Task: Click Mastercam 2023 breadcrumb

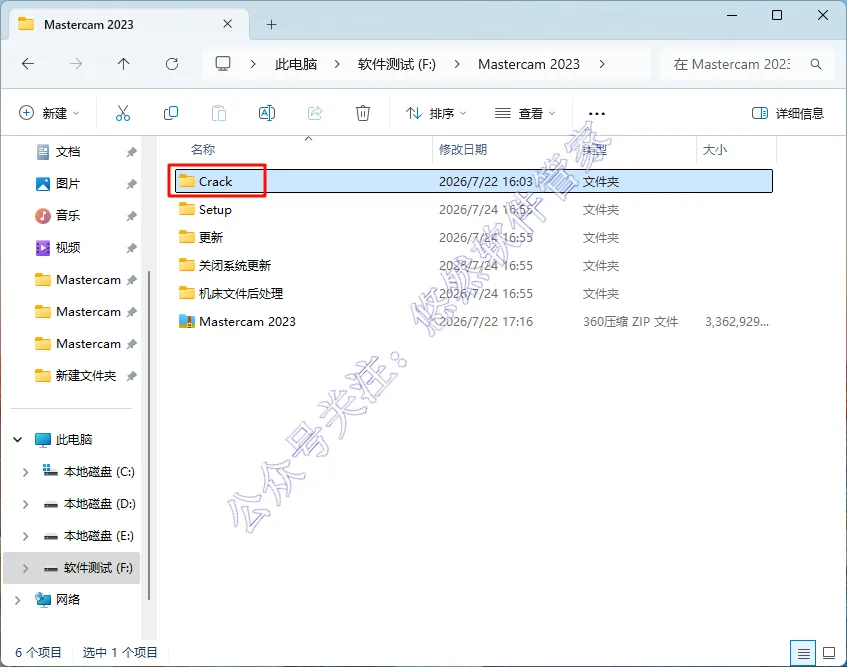Action: coord(529,64)
